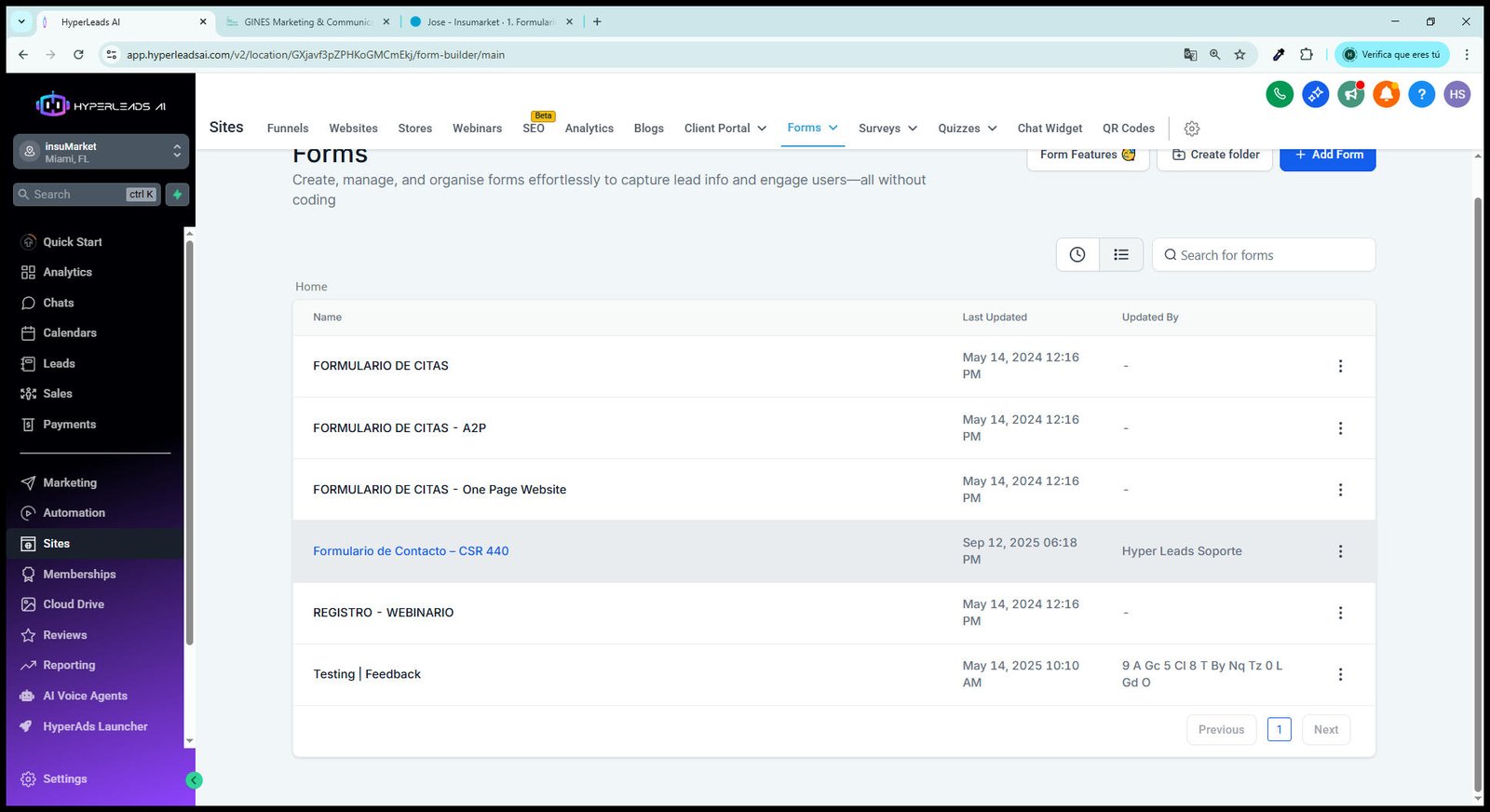Open the blue launchpad icon in header
Screen dimensions: 1490x812
pos(1315,94)
